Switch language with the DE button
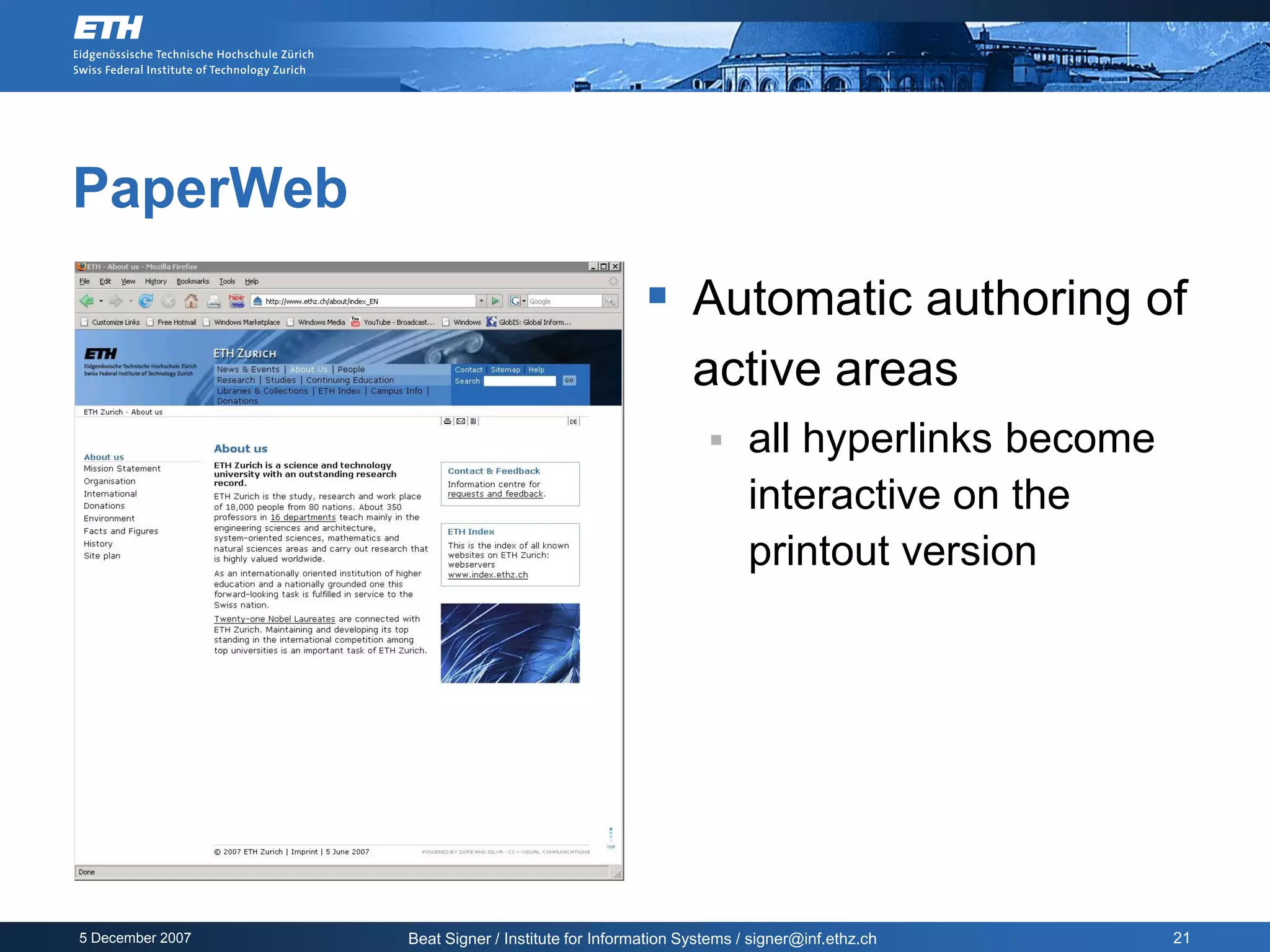Screen dimensions: 1270x952 pyautogui.click(x=574, y=421)
